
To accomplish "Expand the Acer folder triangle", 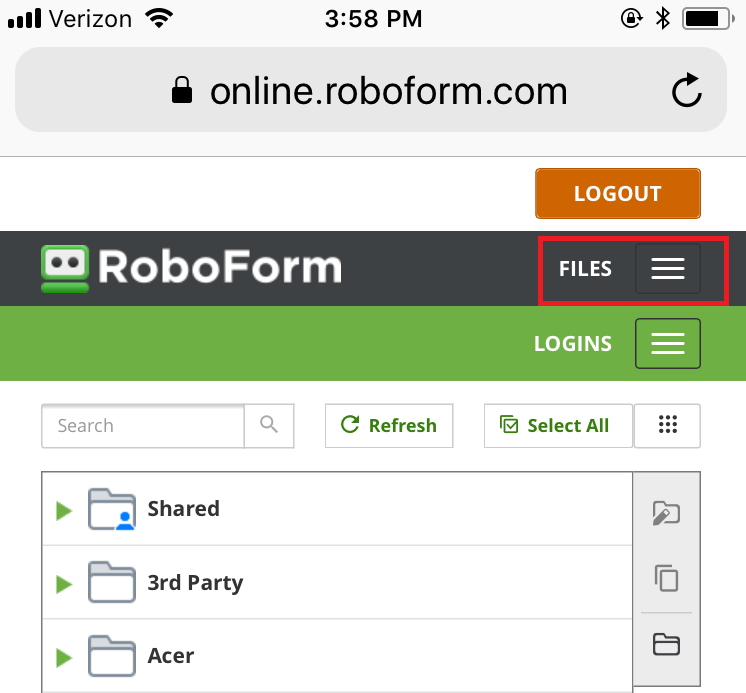I will tap(64, 658).
